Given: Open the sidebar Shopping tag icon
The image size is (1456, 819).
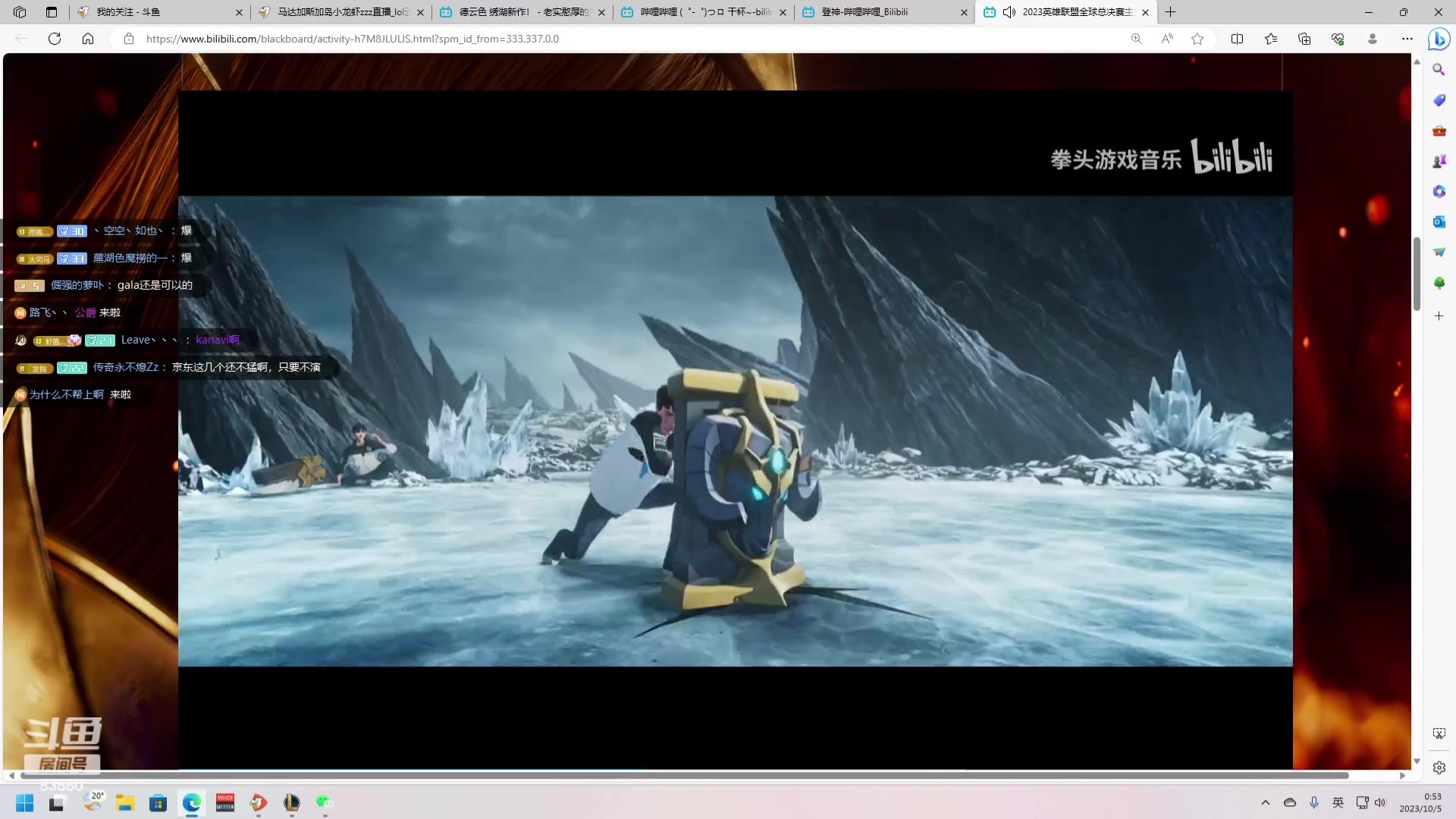Looking at the screenshot, I should click(x=1439, y=100).
